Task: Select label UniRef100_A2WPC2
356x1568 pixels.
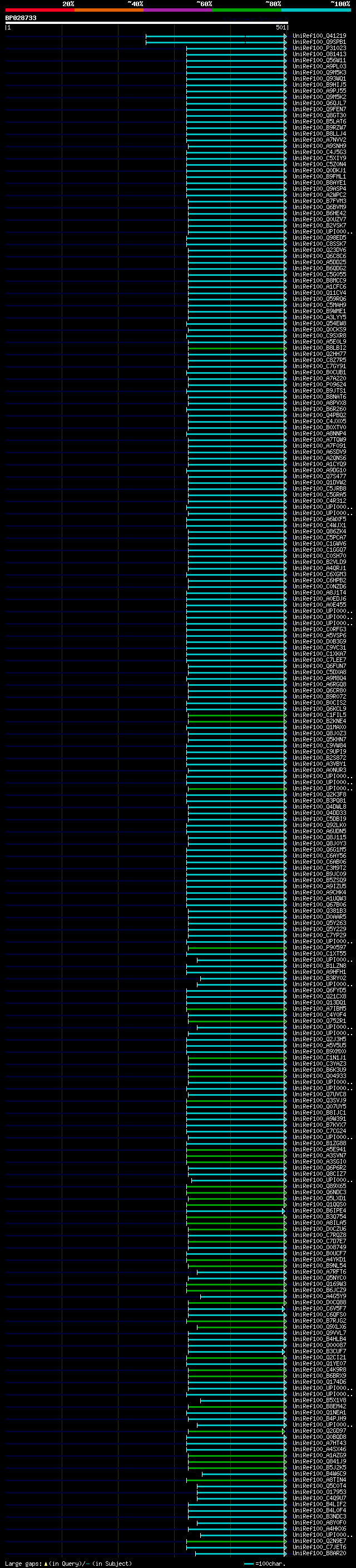Action: pyautogui.click(x=319, y=195)
